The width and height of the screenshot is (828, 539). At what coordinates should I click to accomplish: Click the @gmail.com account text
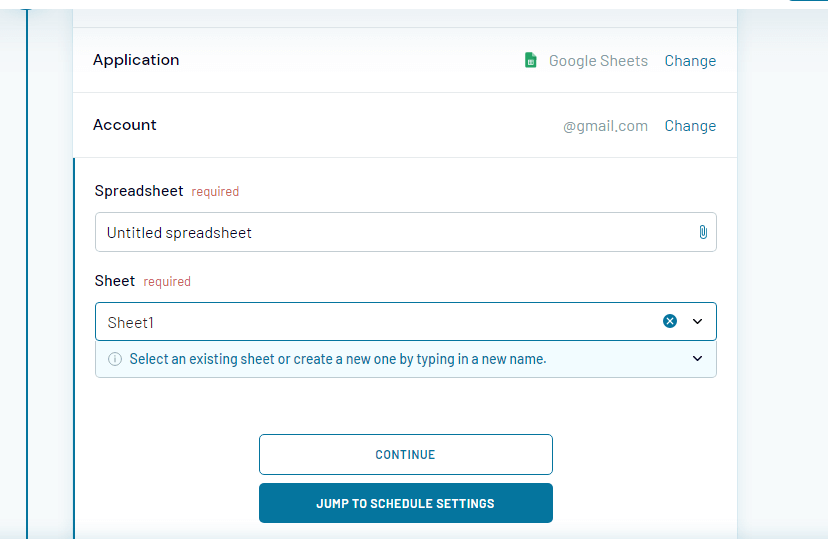click(x=605, y=126)
